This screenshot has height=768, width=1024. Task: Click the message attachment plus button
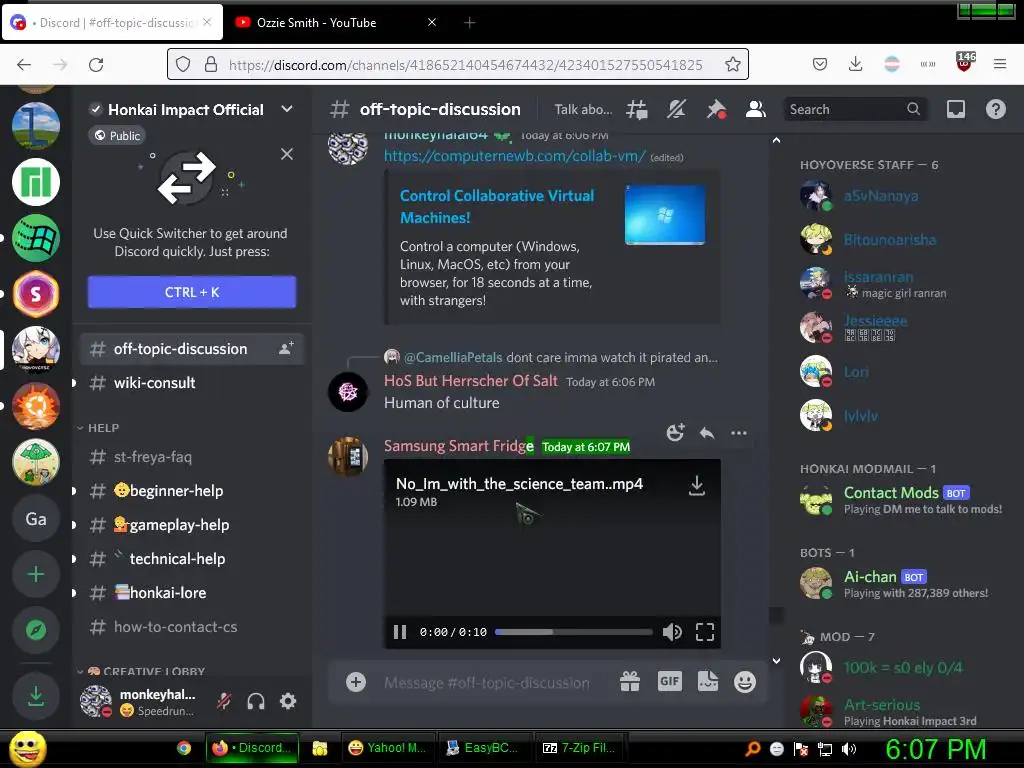coord(356,682)
